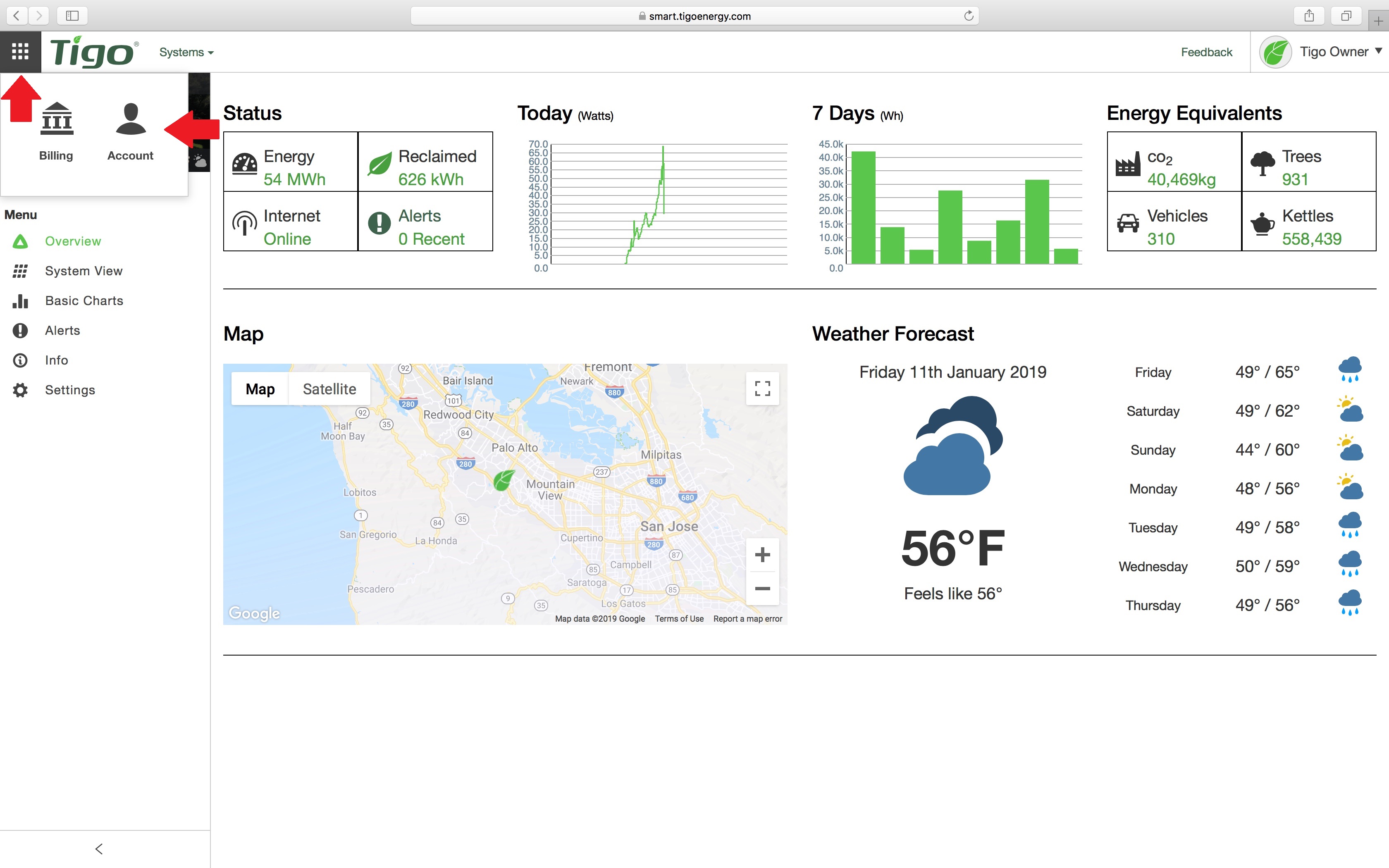Viewport: 1389px width, 868px height.
Task: Click the Friday rain weather icon
Action: point(1350,369)
